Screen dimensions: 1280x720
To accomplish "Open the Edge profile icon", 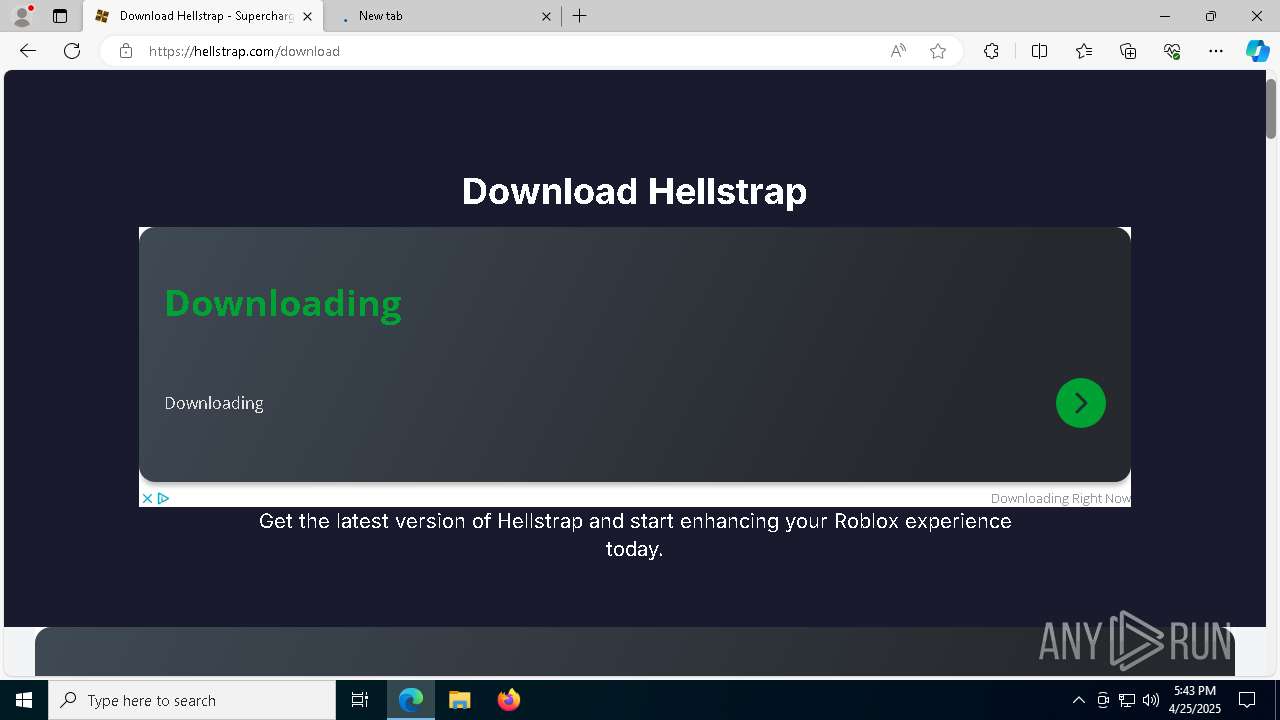I will (x=22, y=16).
